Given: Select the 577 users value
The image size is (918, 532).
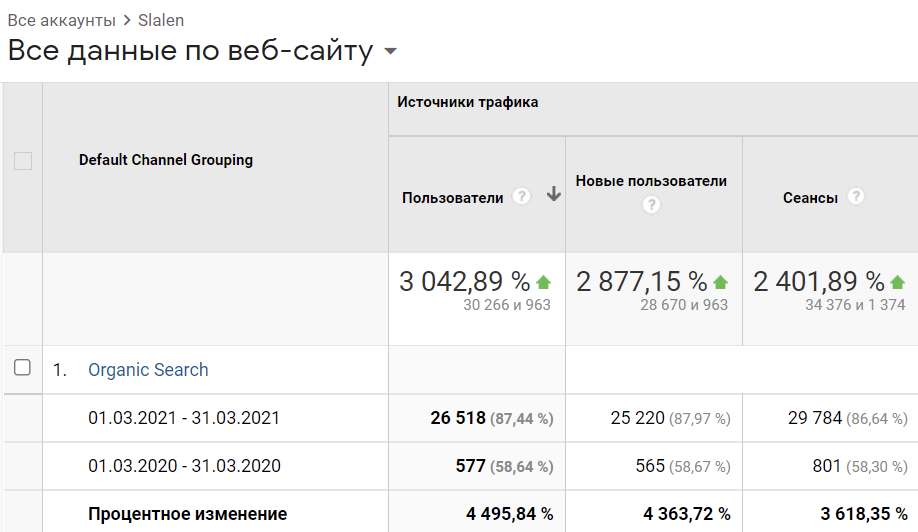Looking at the screenshot, I should pos(471,466).
